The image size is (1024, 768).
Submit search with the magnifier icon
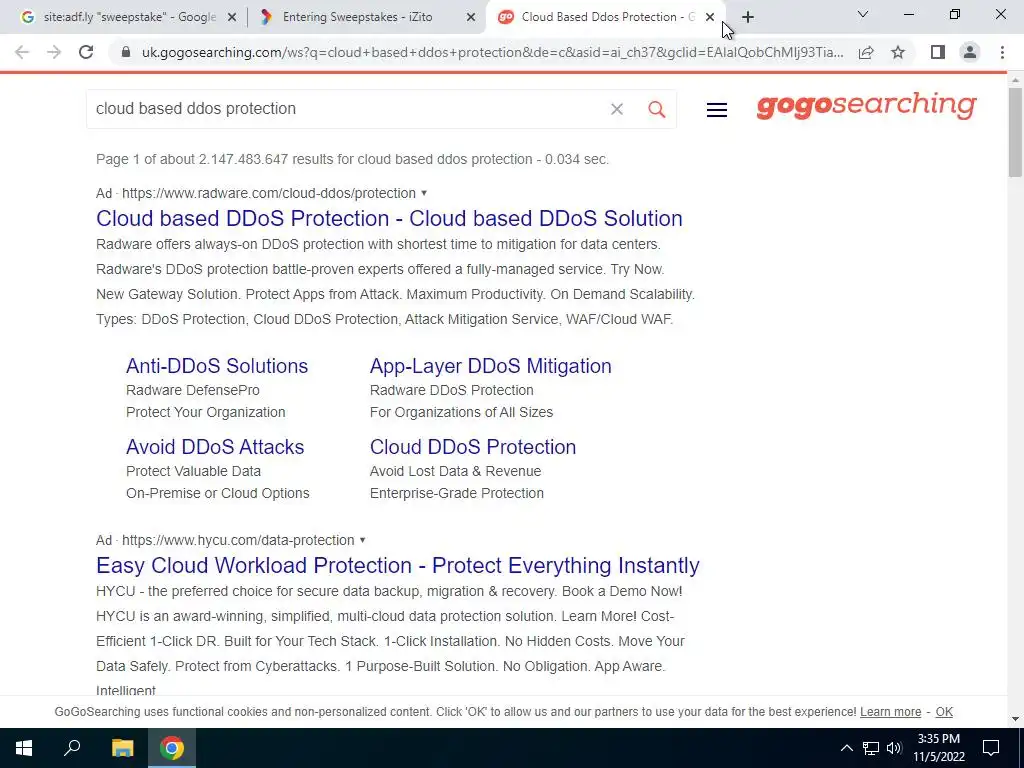tap(656, 109)
